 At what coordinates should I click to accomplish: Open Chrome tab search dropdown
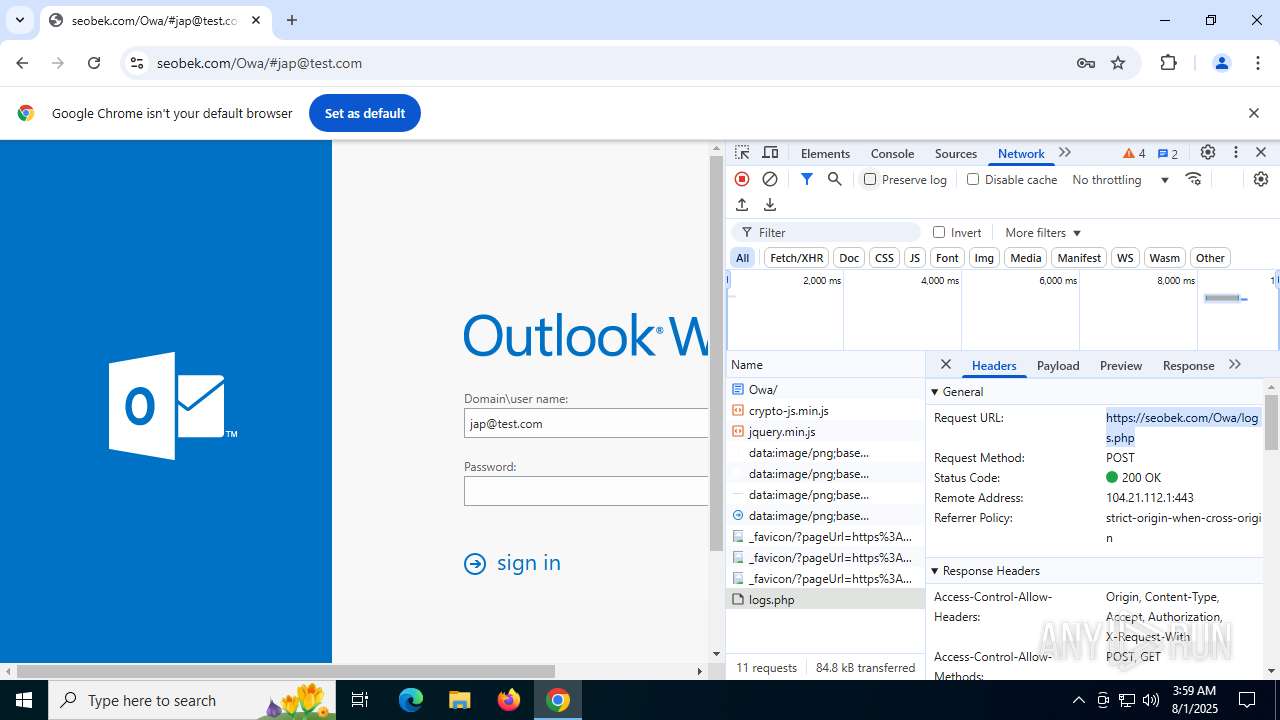pyautogui.click(x=19, y=20)
